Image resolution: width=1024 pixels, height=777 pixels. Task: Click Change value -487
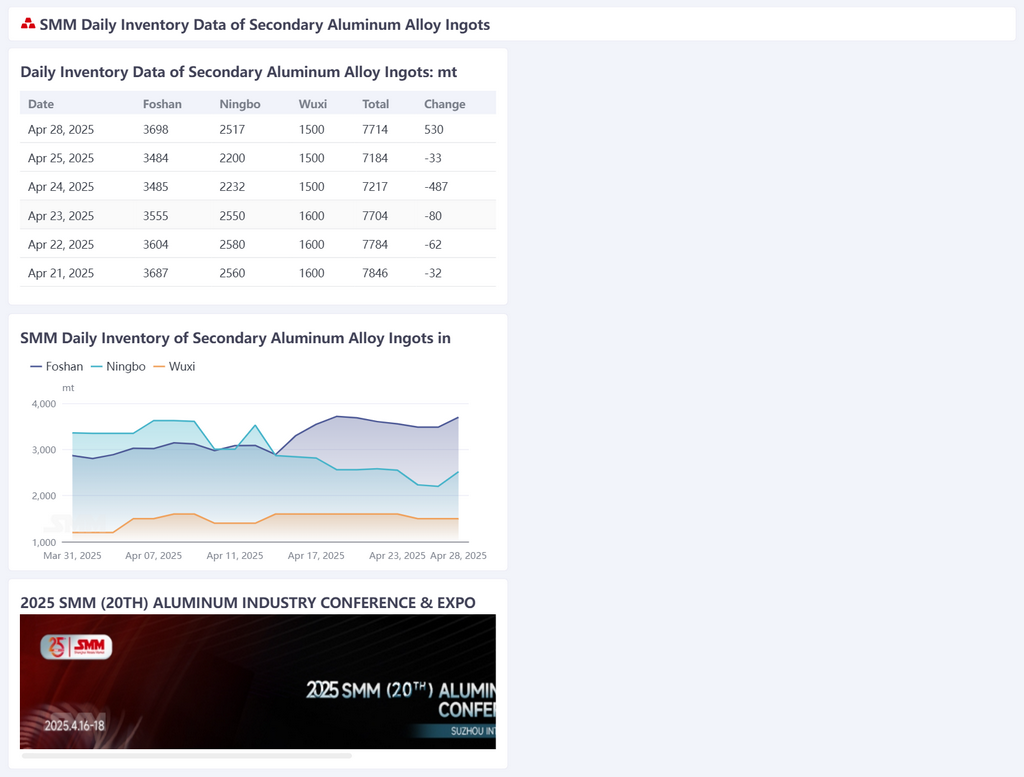(x=436, y=187)
